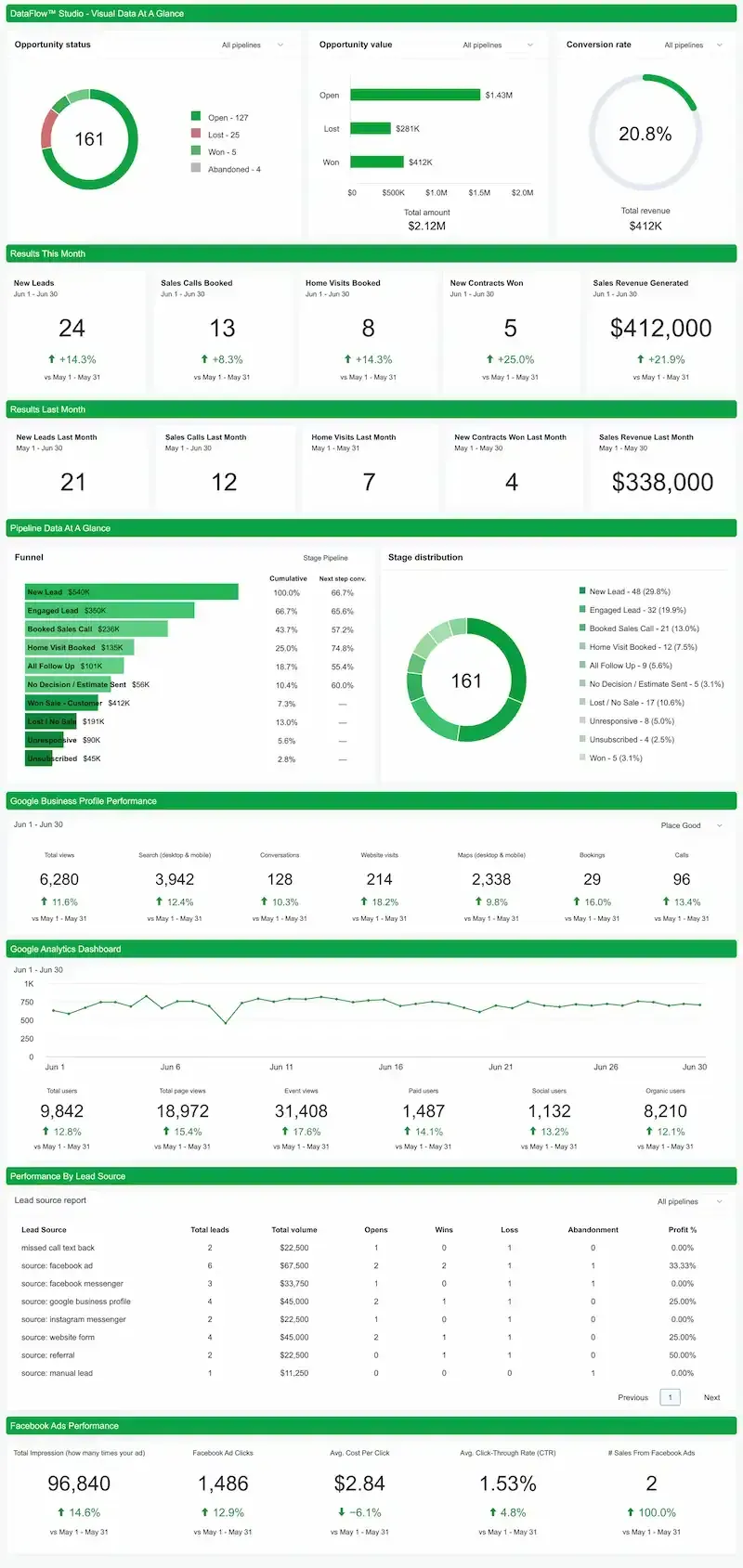This screenshot has height=1568, width=743.
Task: Click the up arrow under Paid users 1,487
Action: pos(407,1131)
